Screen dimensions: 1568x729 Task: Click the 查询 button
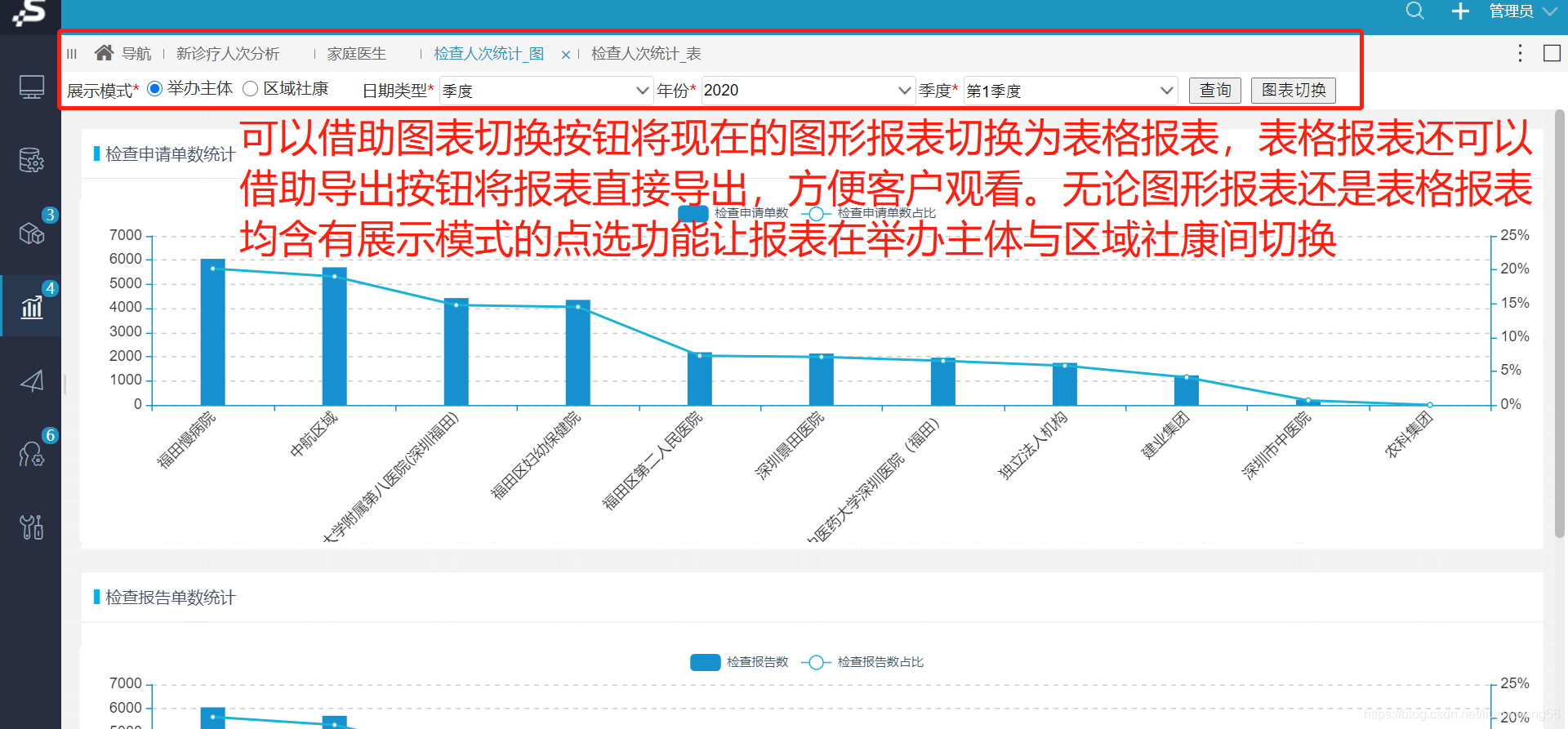coord(1215,91)
